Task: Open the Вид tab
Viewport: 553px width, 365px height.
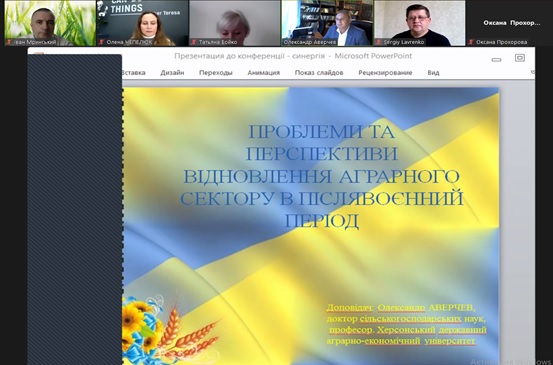Action: point(433,73)
